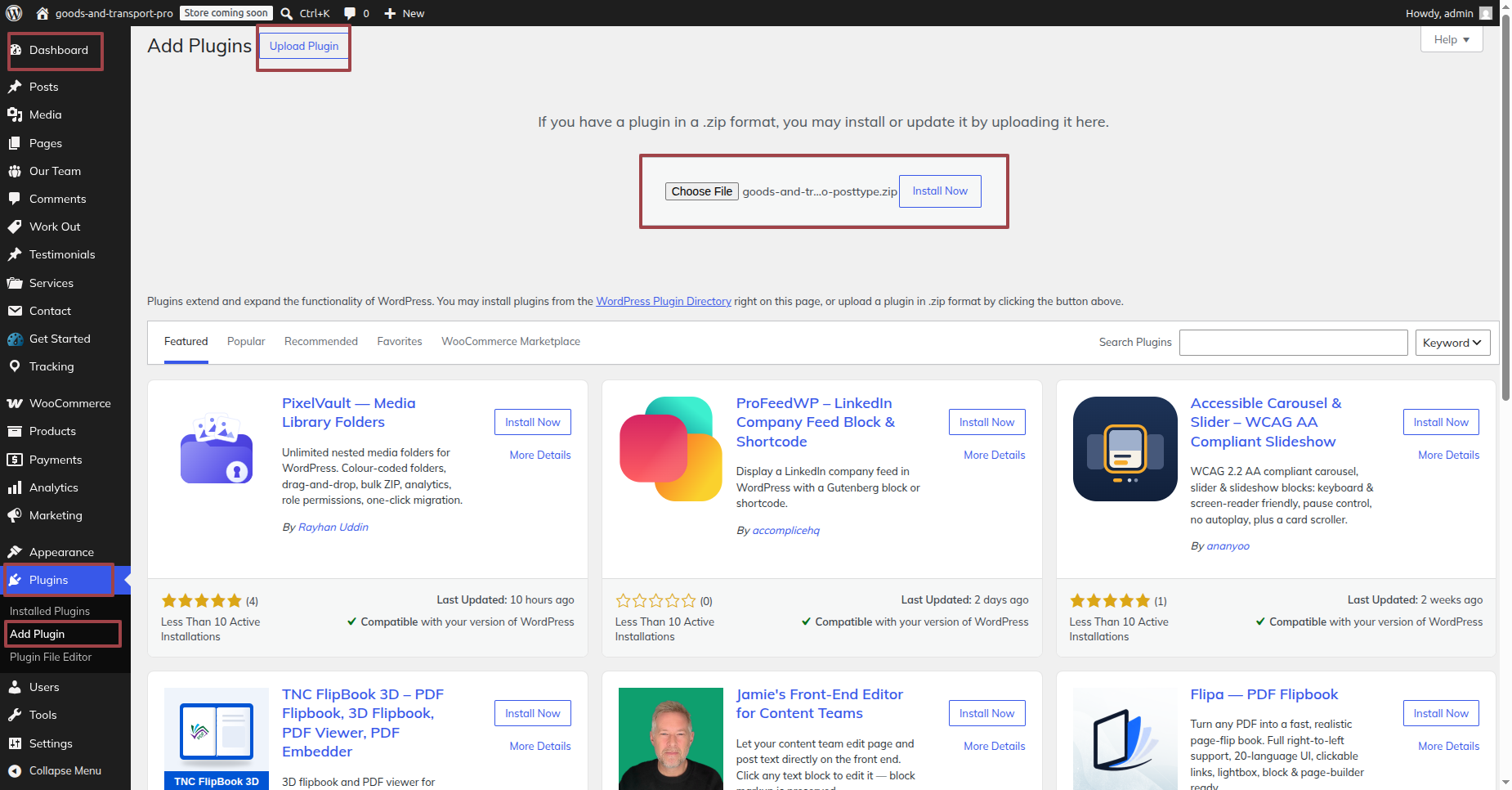Click the home icon for goods-and-transport-pro
This screenshot has height=790, width=1512.
point(42,13)
